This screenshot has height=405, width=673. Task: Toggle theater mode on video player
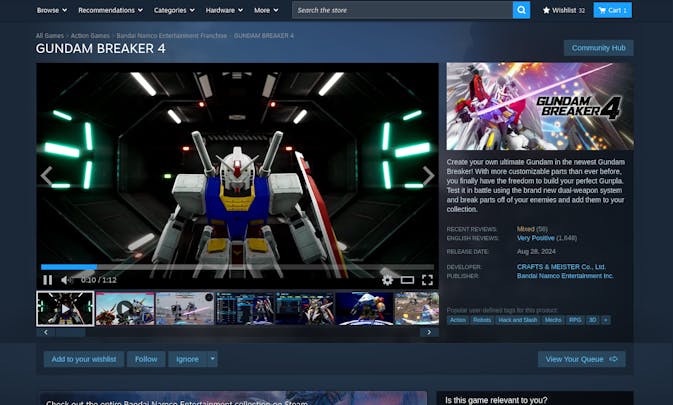[407, 280]
